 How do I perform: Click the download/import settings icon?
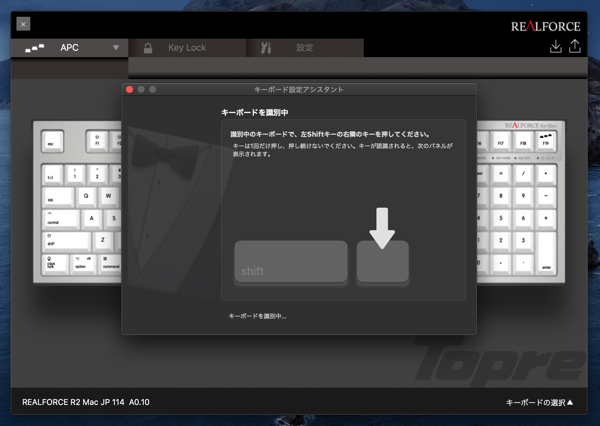tap(556, 46)
